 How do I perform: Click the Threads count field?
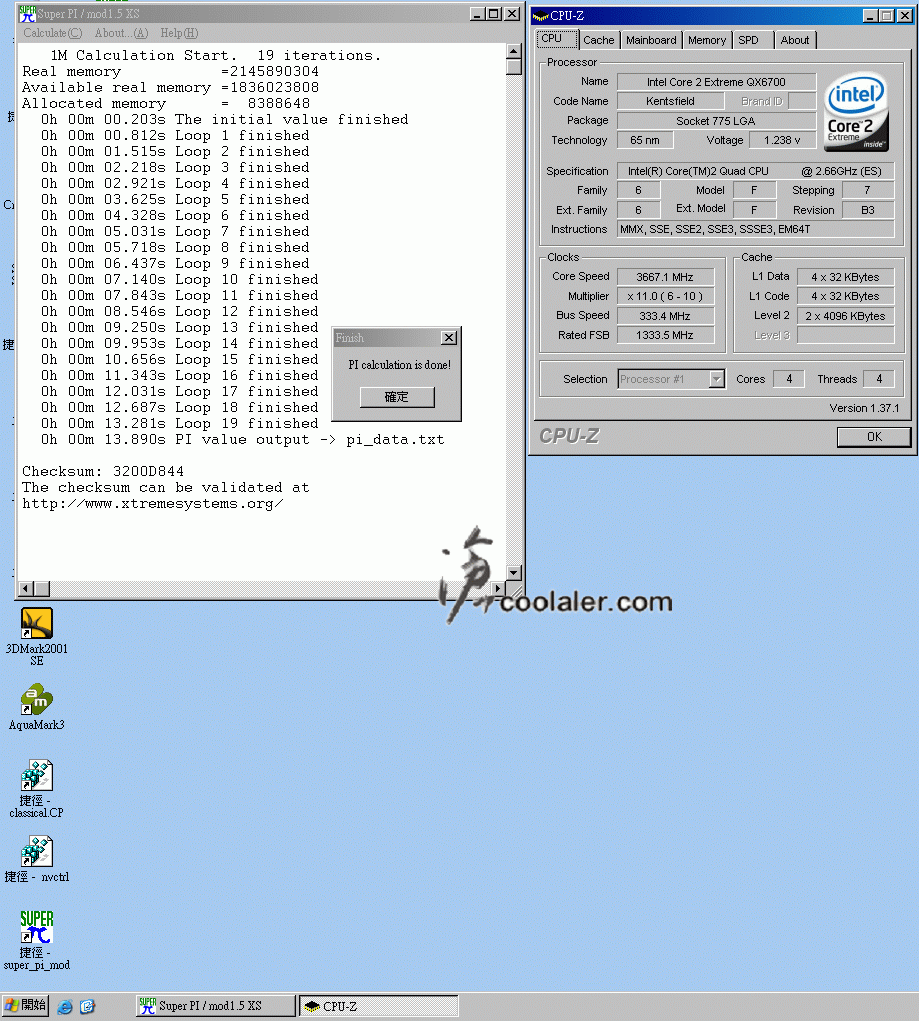click(879, 379)
